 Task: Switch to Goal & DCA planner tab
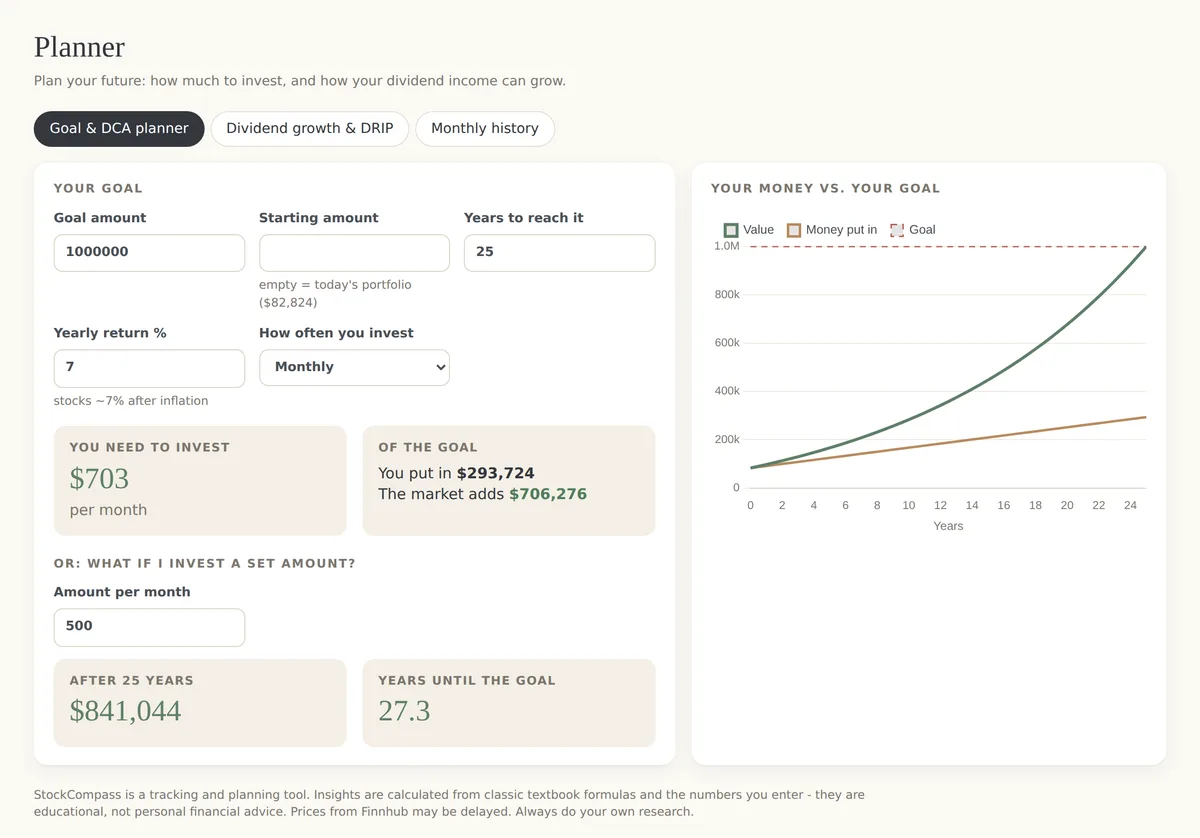(x=119, y=129)
